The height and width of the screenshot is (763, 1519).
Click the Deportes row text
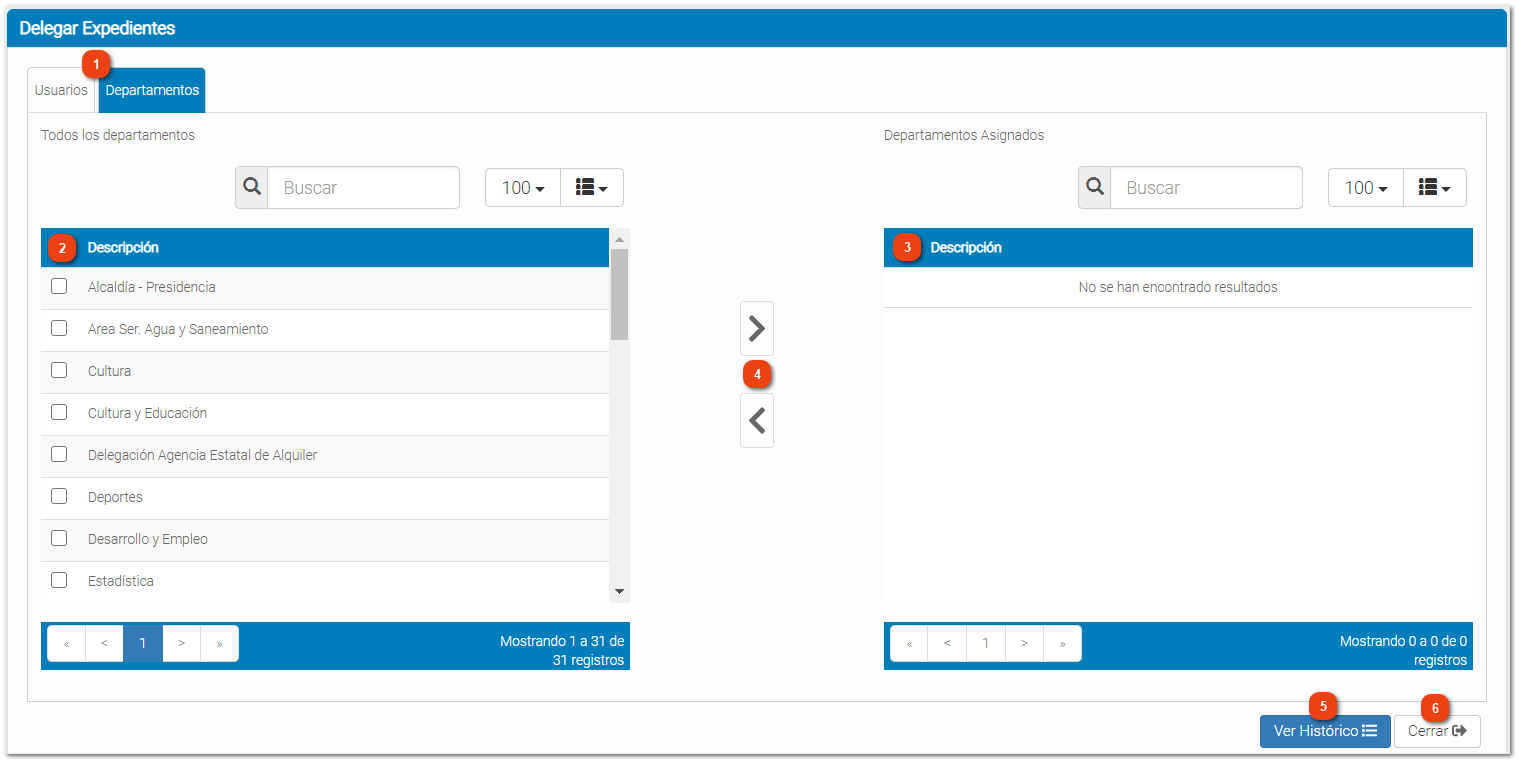115,497
